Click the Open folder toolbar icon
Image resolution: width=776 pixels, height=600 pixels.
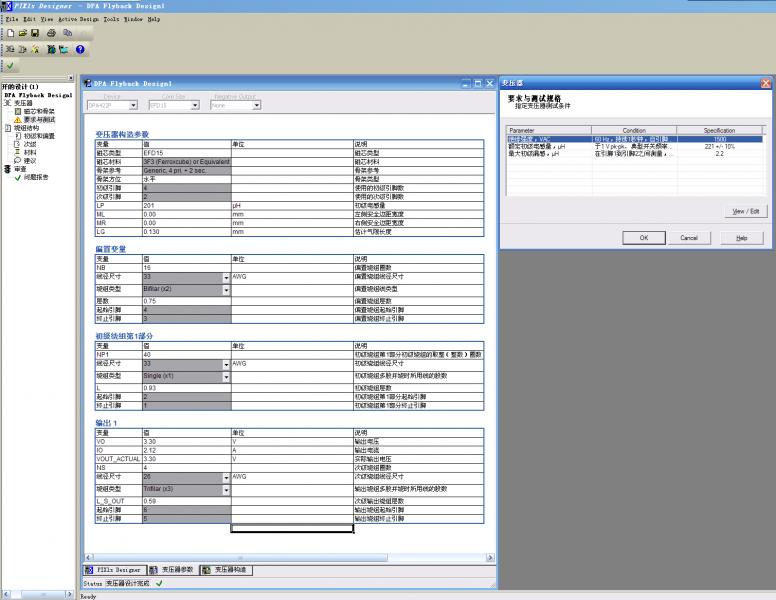[21, 32]
